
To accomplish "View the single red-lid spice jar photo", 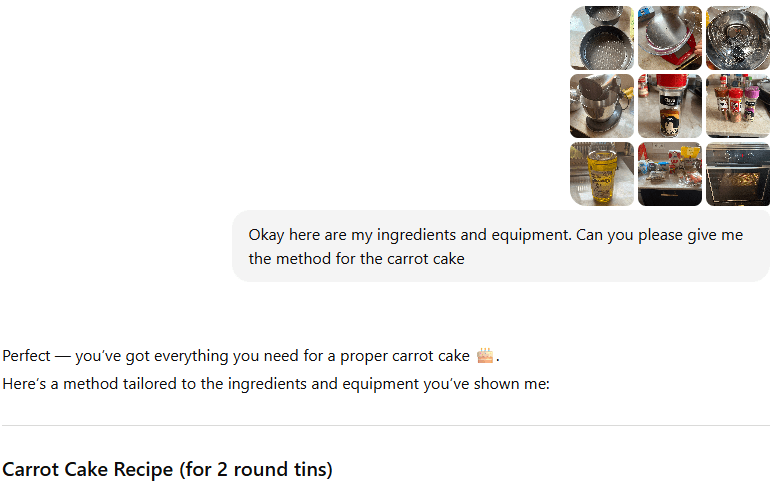I will pyautogui.click(x=669, y=106).
